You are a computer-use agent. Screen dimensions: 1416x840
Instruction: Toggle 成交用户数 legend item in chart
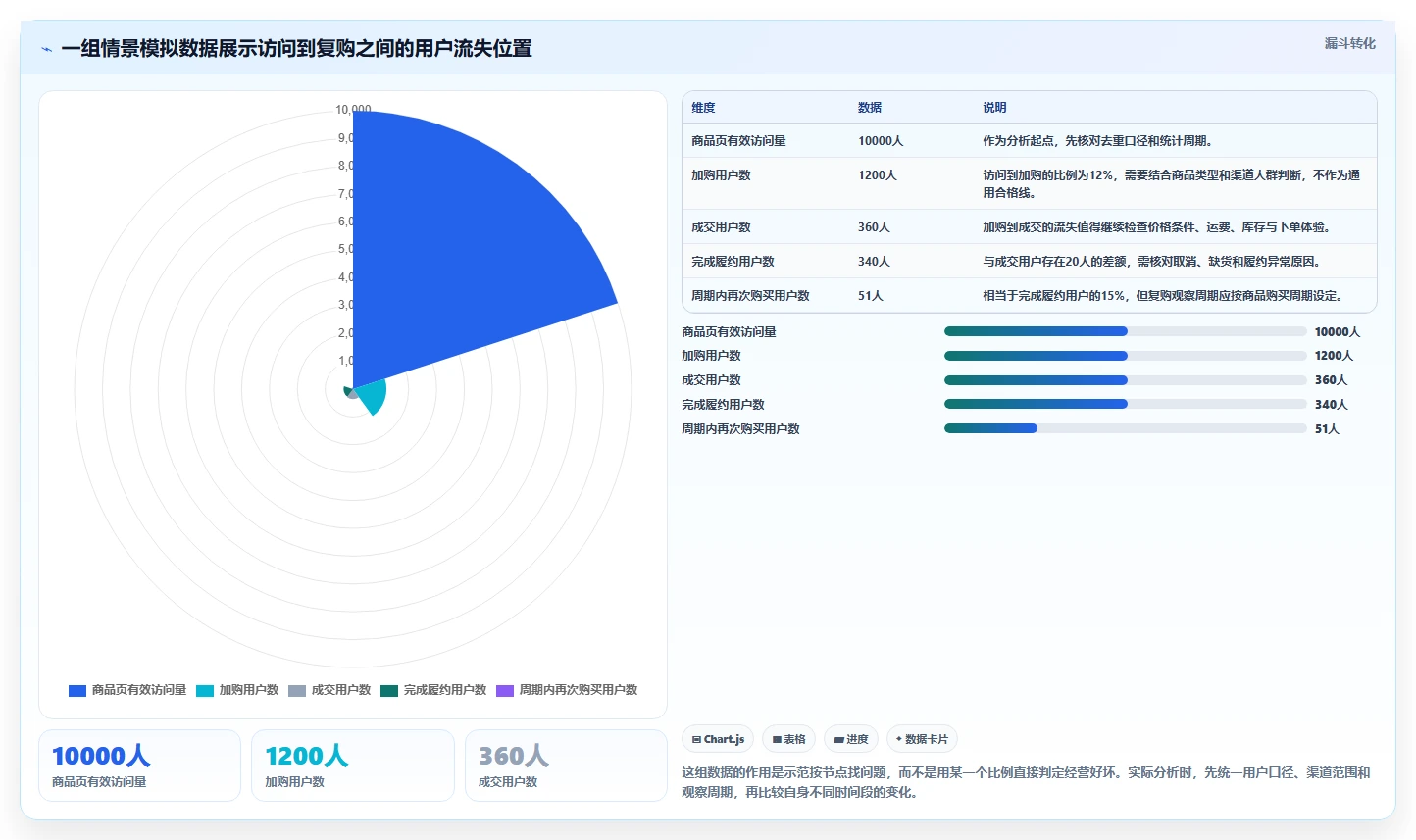point(329,690)
